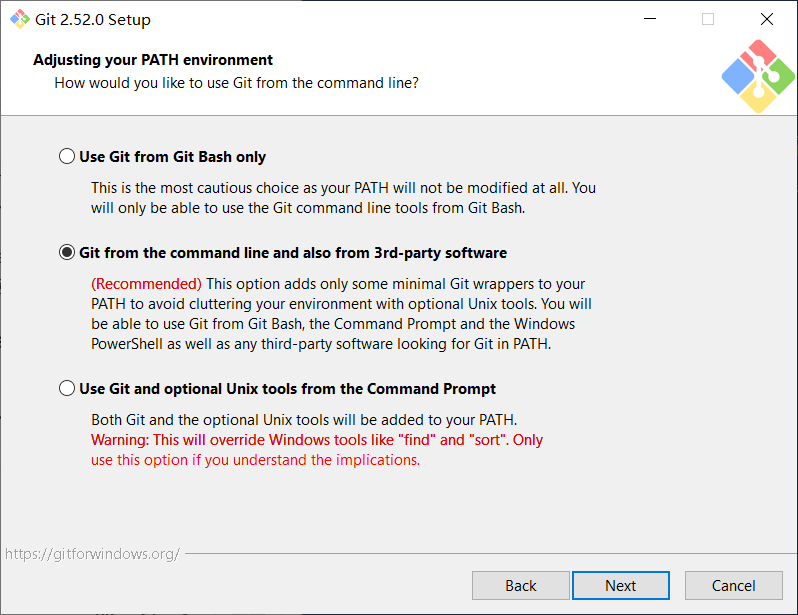Click "Both Git and the optional Unix tools" description
Viewport: 798px width, 615px height.
(304, 419)
